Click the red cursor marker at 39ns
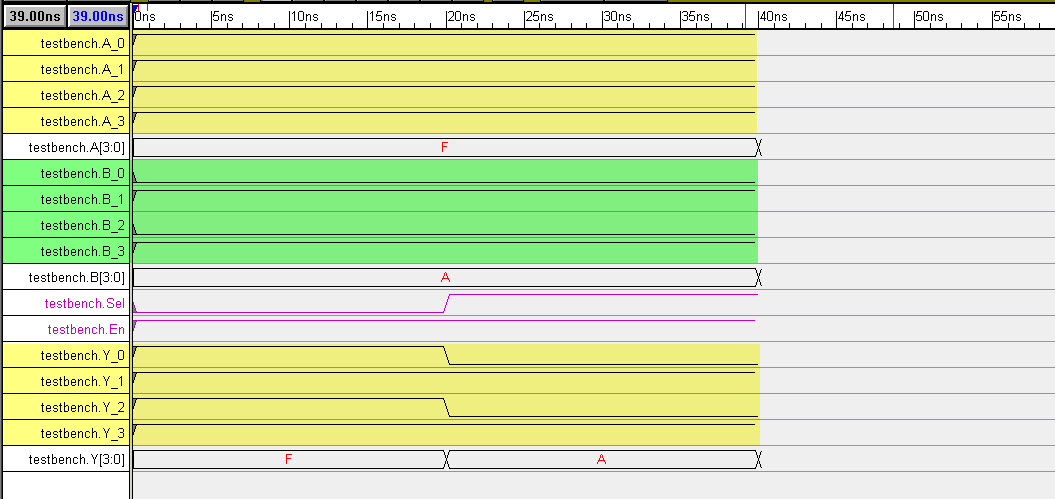Image resolution: width=1055 pixels, height=499 pixels. (x=745, y=15)
